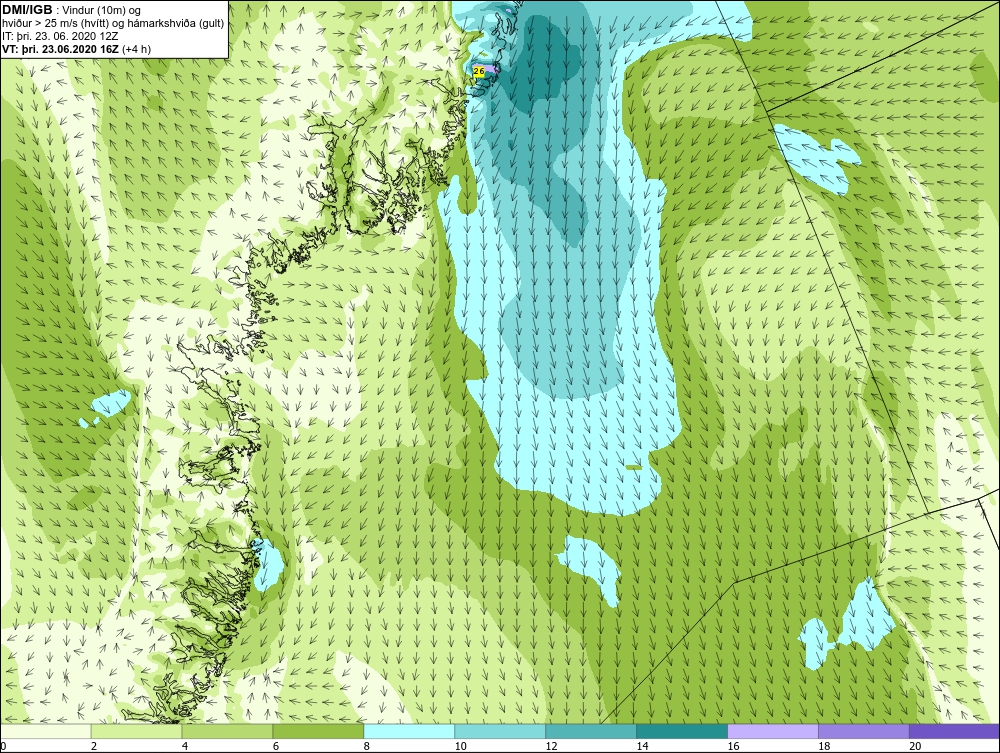Viewport: 1000px width, 753px height.
Task: Click the legend scale label 0
Action: [3, 745]
